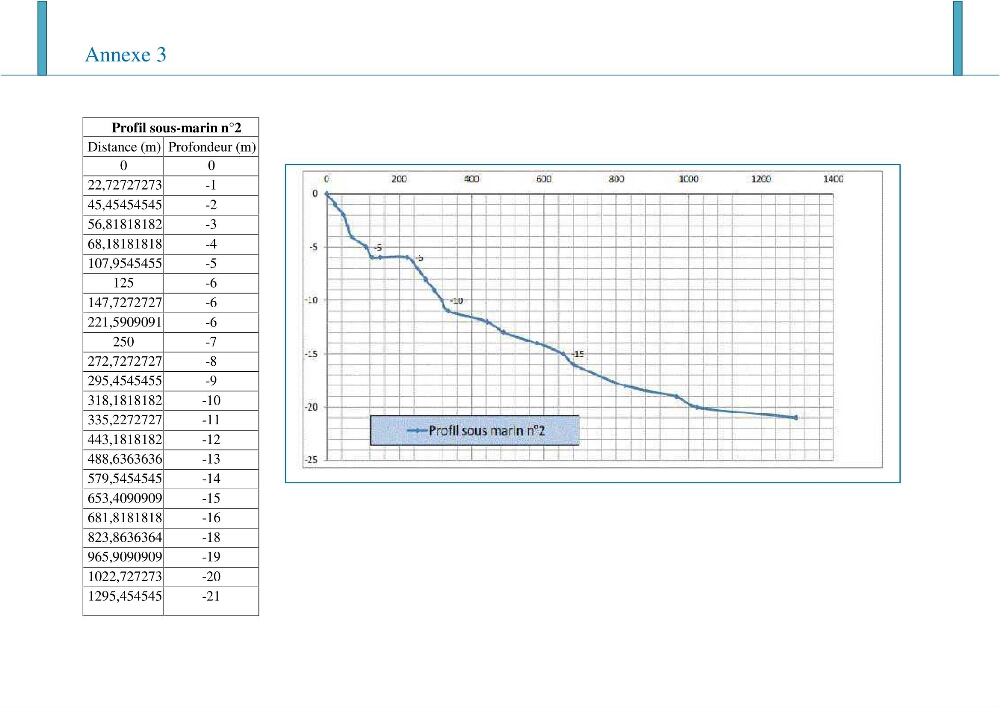This screenshot has height=707, width=1000.
Task: Select the distance value "147,7272727"
Action: [x=124, y=303]
